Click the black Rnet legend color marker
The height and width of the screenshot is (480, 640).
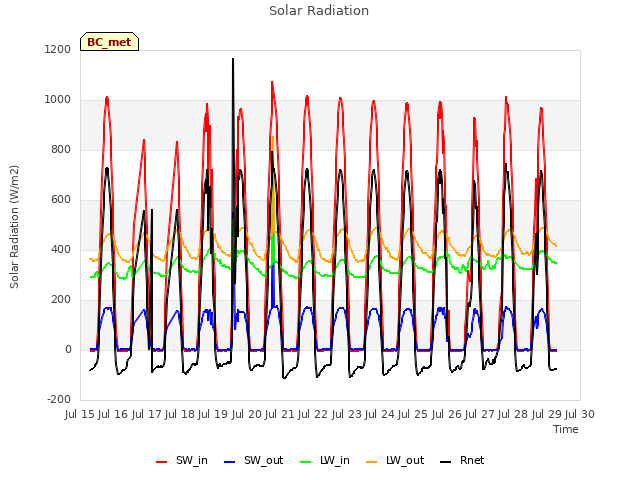(x=446, y=462)
